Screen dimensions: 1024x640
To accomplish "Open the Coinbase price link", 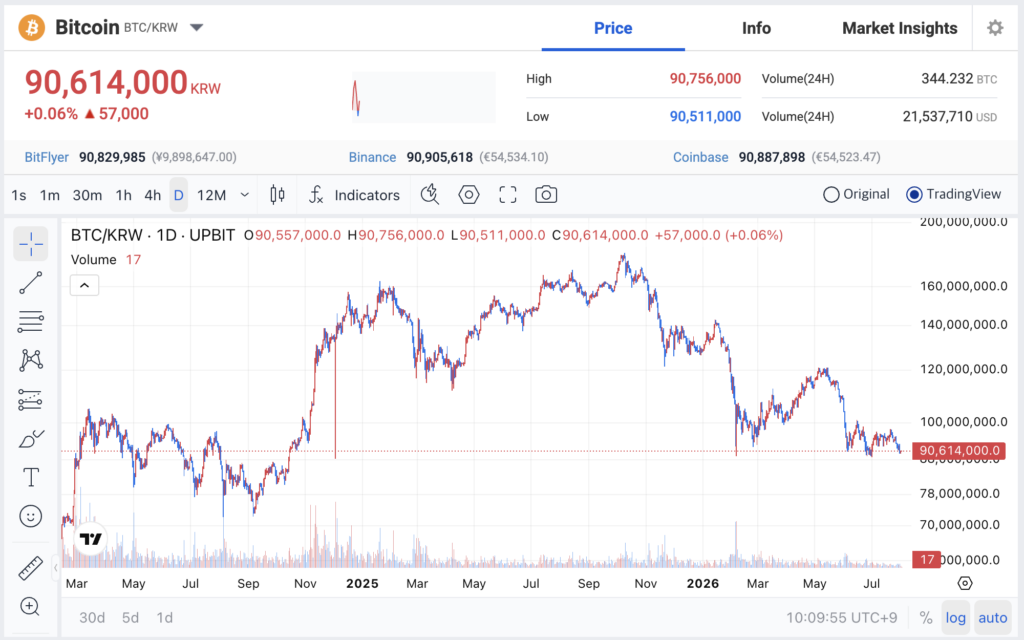I will 701,157.
